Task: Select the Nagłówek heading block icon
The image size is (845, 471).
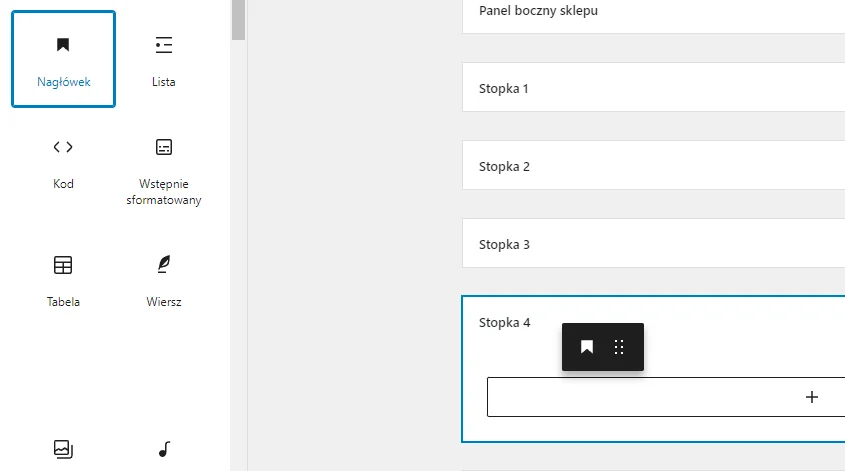Action: pos(63,44)
